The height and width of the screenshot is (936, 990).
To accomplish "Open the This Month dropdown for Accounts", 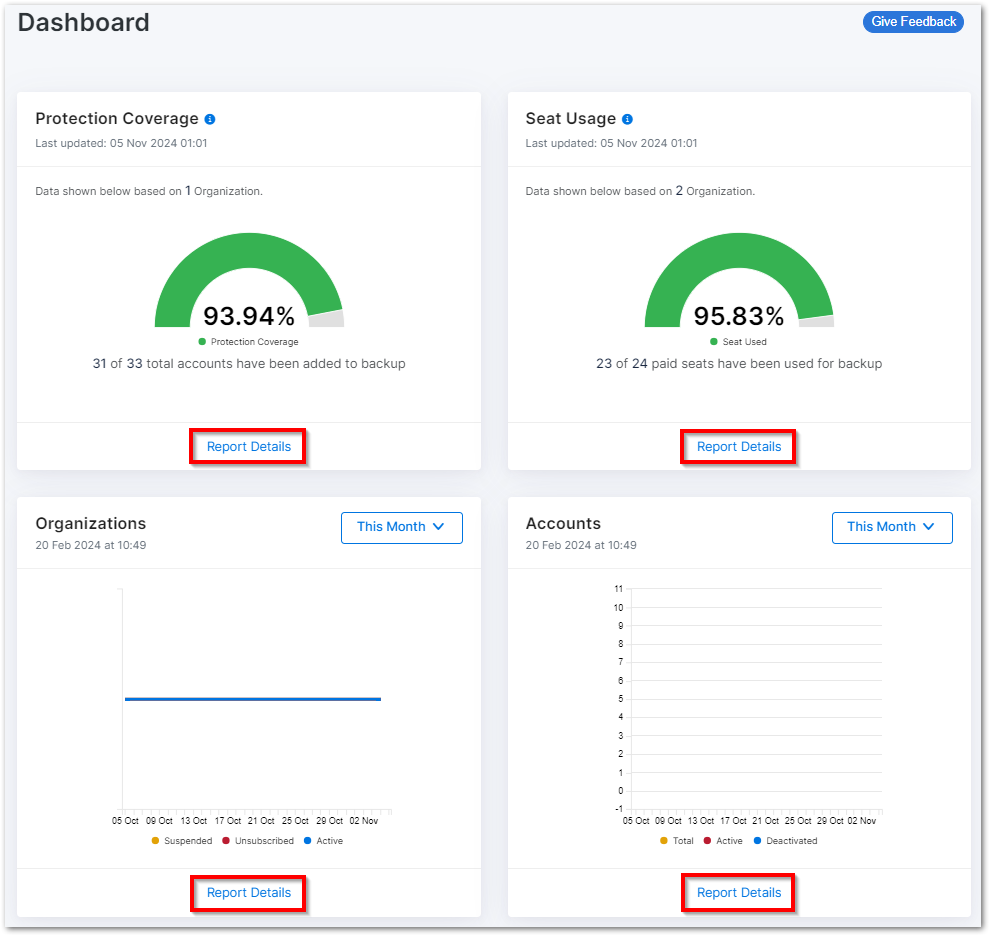I will click(892, 527).
